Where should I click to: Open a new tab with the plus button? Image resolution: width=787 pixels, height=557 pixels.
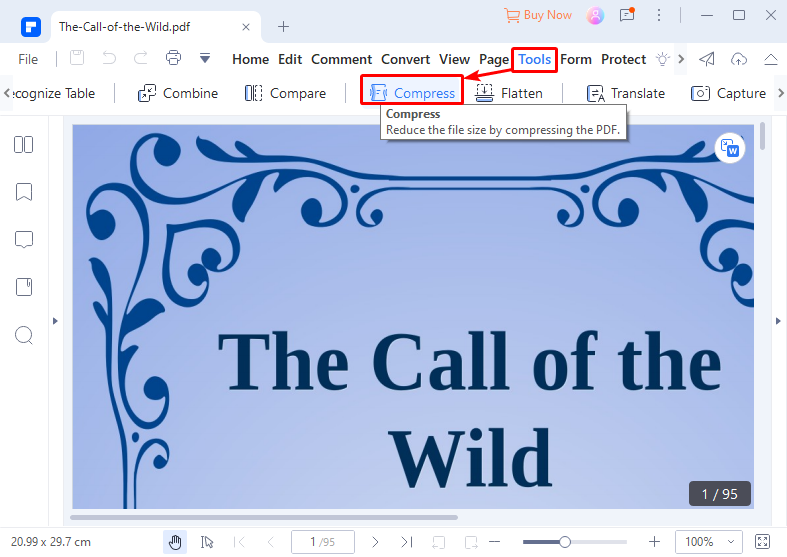pos(283,27)
